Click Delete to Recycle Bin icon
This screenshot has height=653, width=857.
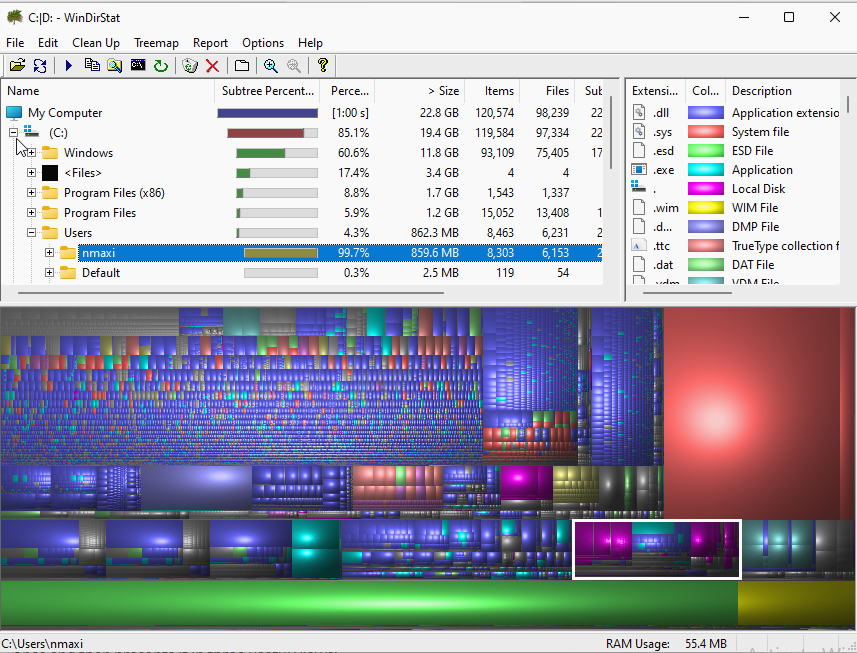(190, 65)
